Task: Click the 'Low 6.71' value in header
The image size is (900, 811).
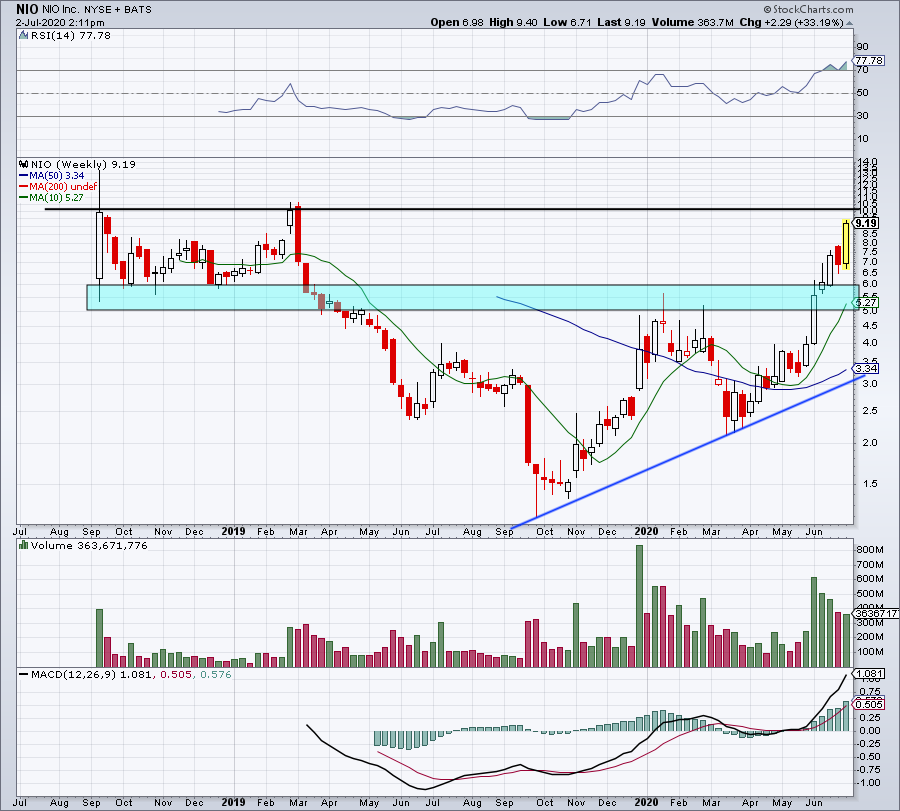Action: tap(567, 22)
